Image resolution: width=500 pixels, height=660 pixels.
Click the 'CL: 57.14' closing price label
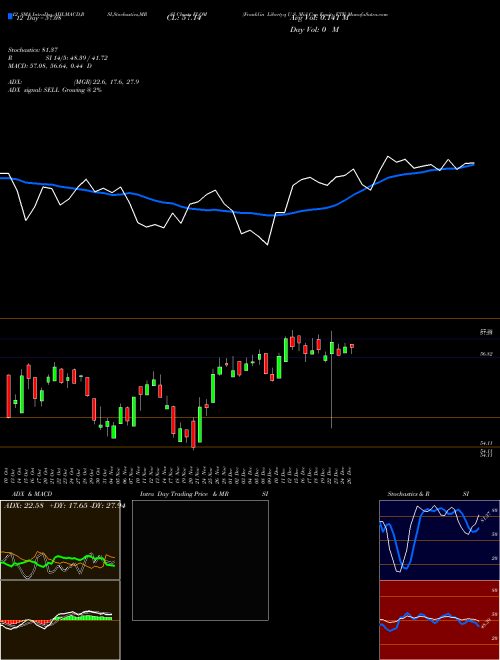coord(184,19)
